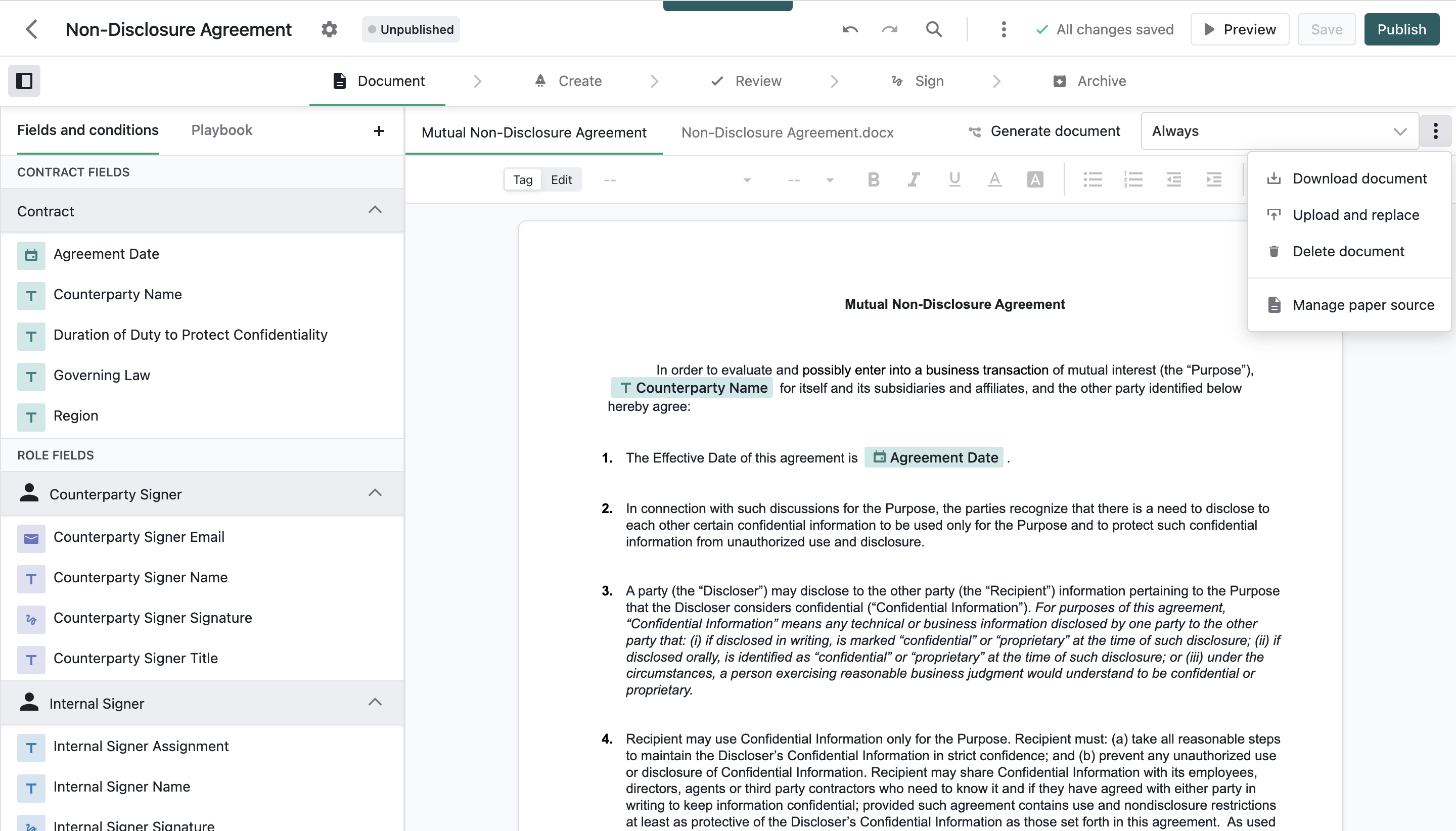Switch to the Playbook tab
Viewport: 1456px width, 831px height.
click(221, 130)
